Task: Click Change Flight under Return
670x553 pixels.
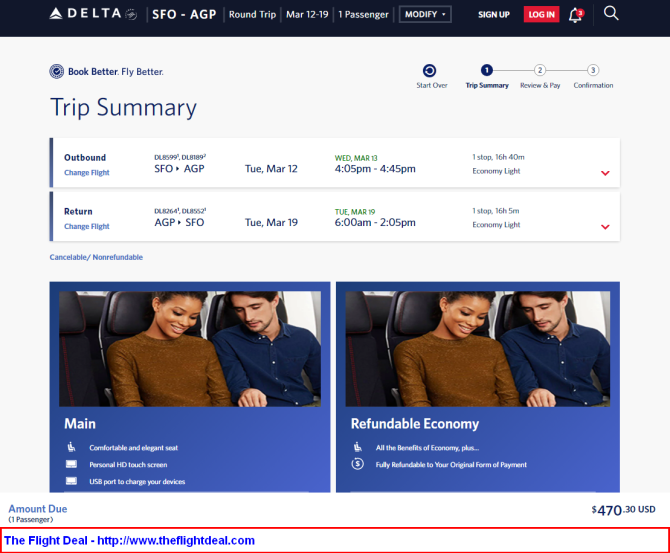Action: pos(87,226)
